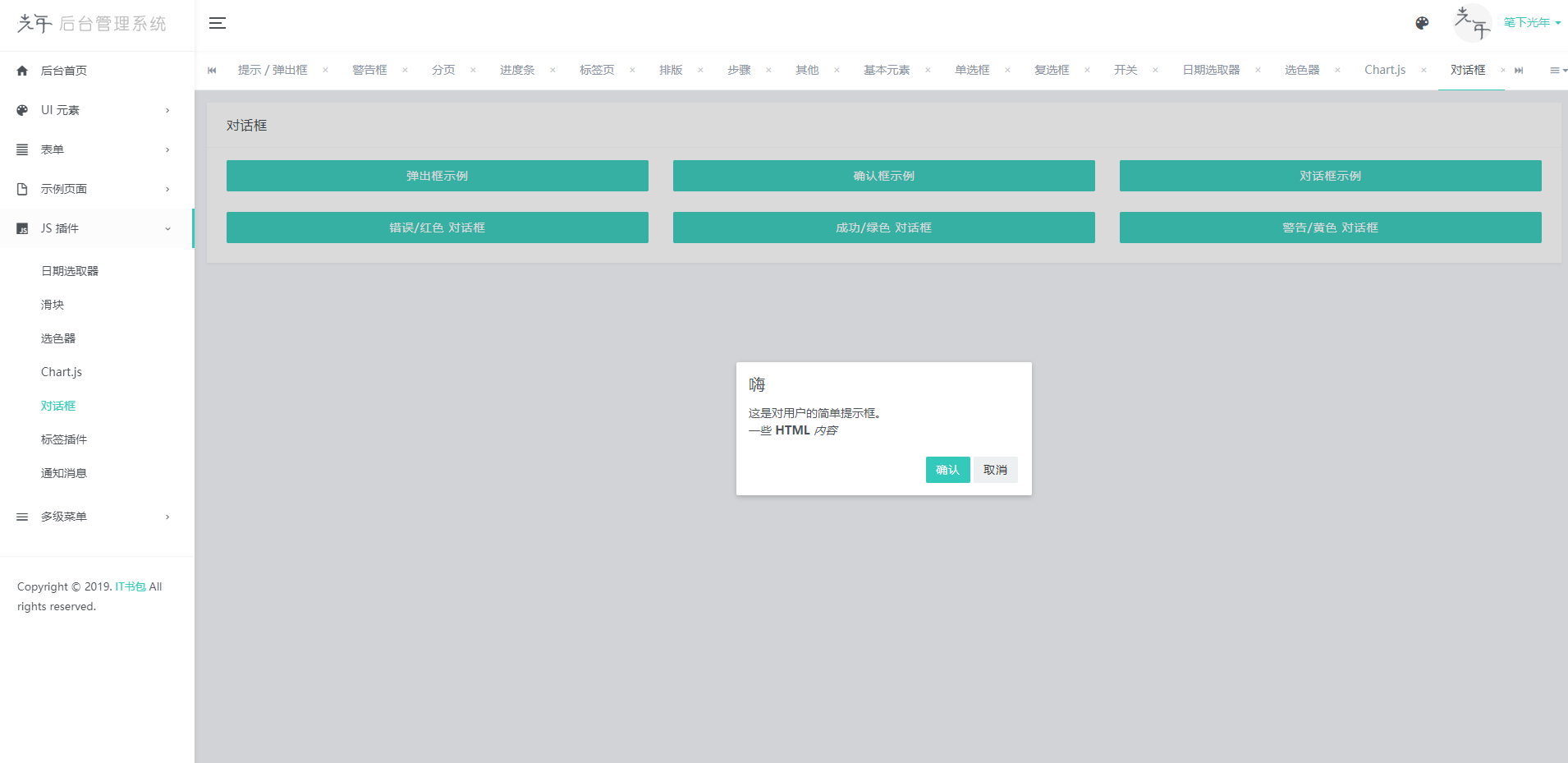Switch to the 步骤 tab
Image resolution: width=1568 pixels, height=763 pixels.
coord(739,70)
